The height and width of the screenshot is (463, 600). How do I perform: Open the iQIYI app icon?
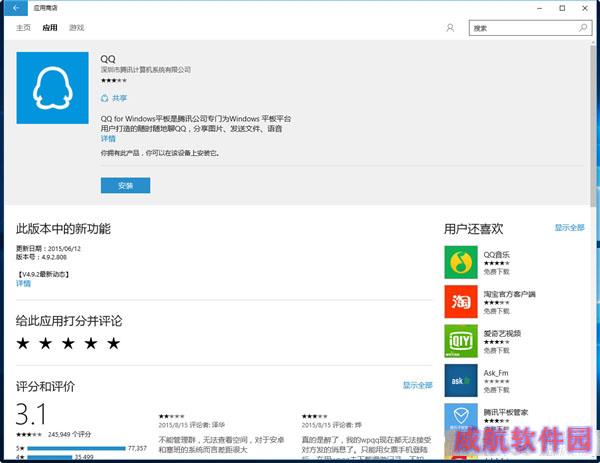(461, 341)
